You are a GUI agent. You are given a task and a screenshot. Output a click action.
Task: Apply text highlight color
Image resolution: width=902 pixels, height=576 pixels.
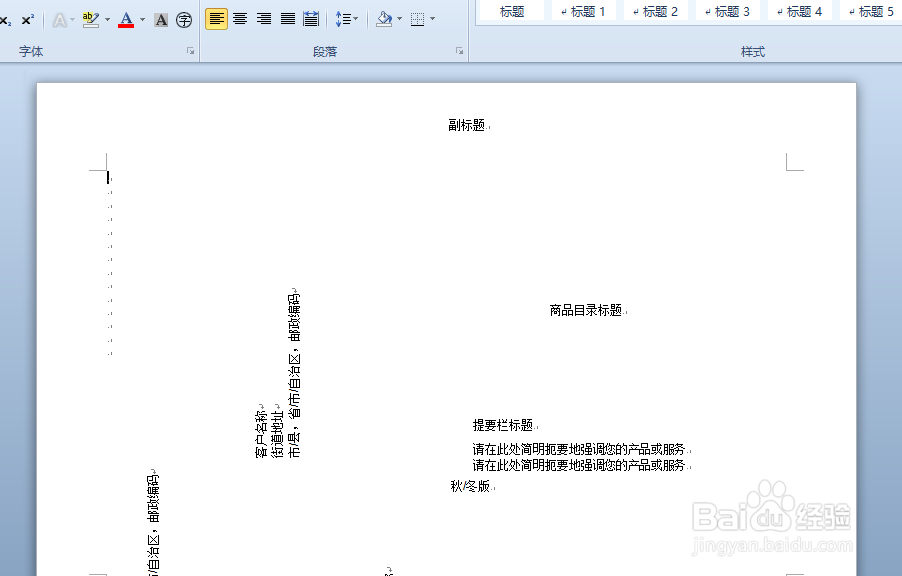[x=90, y=17]
